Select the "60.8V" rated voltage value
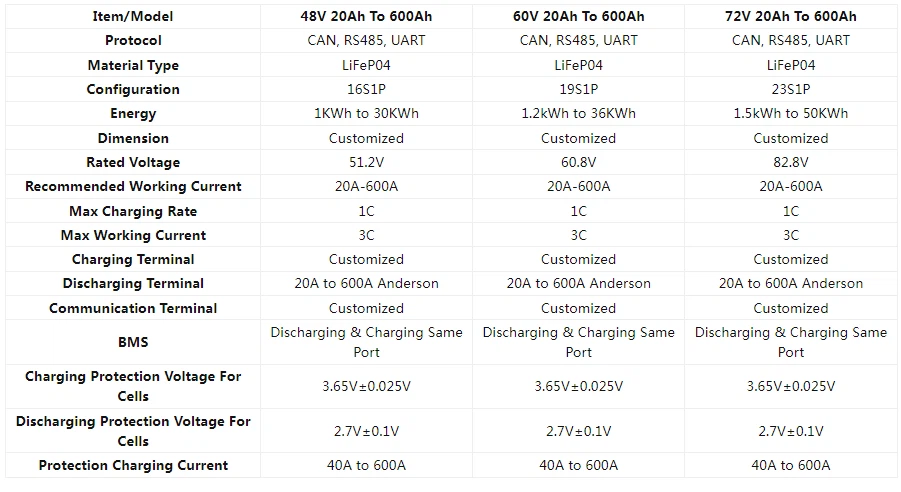 click(578, 162)
